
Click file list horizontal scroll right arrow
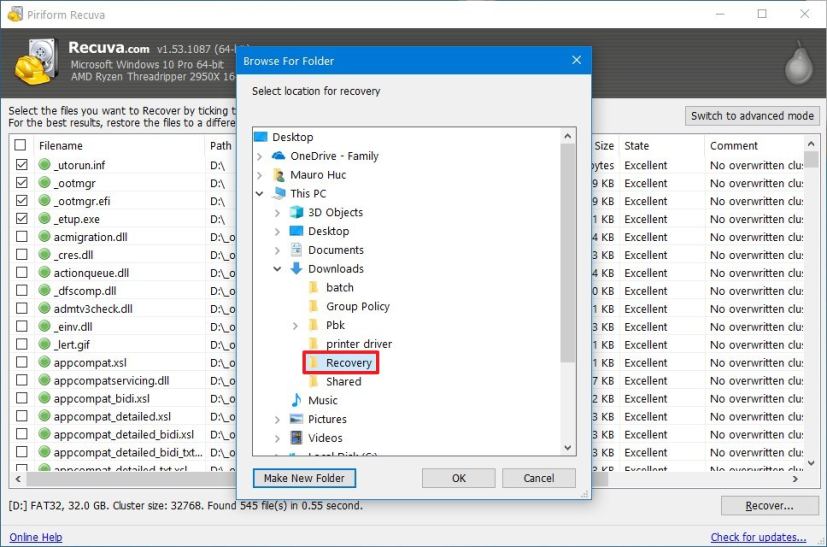click(x=795, y=479)
